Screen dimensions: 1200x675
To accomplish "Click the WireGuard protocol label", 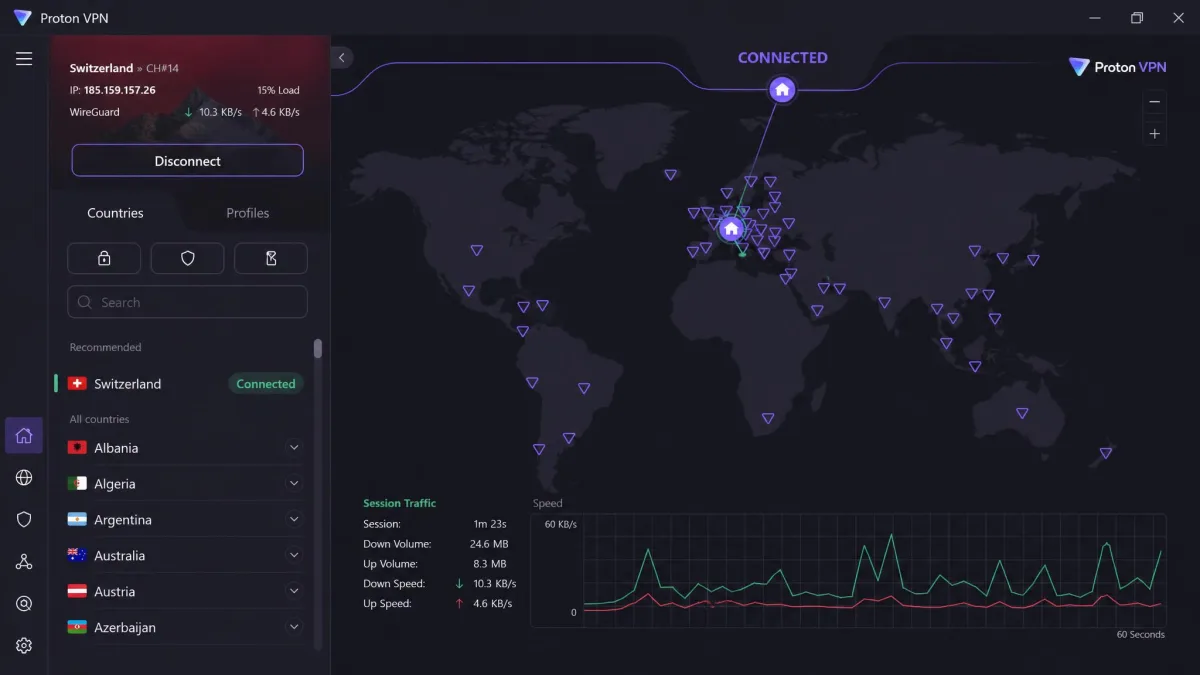I will point(94,112).
